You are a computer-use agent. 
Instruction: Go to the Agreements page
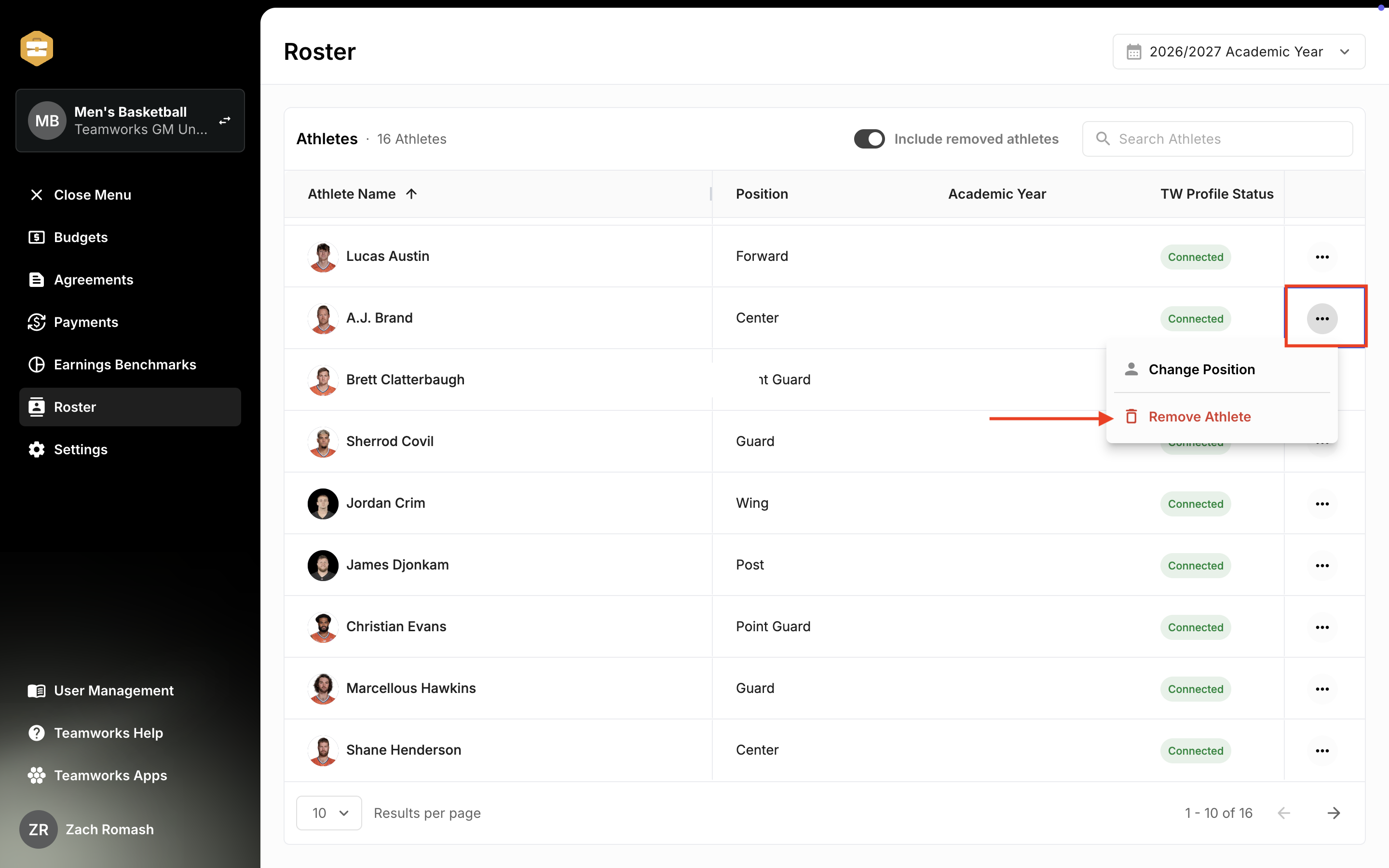(x=130, y=280)
